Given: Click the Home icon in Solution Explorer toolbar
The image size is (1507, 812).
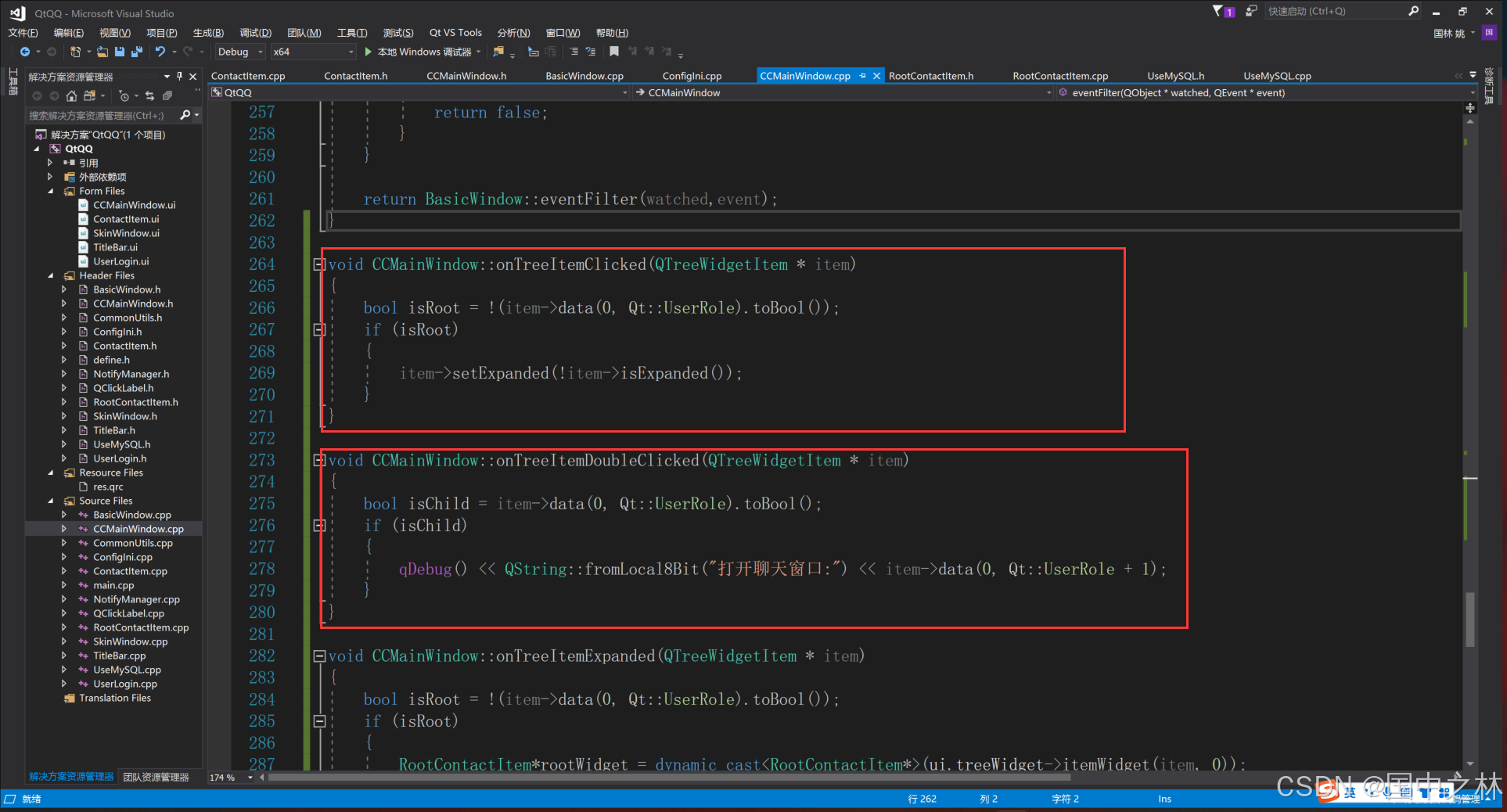Looking at the screenshot, I should [x=71, y=95].
